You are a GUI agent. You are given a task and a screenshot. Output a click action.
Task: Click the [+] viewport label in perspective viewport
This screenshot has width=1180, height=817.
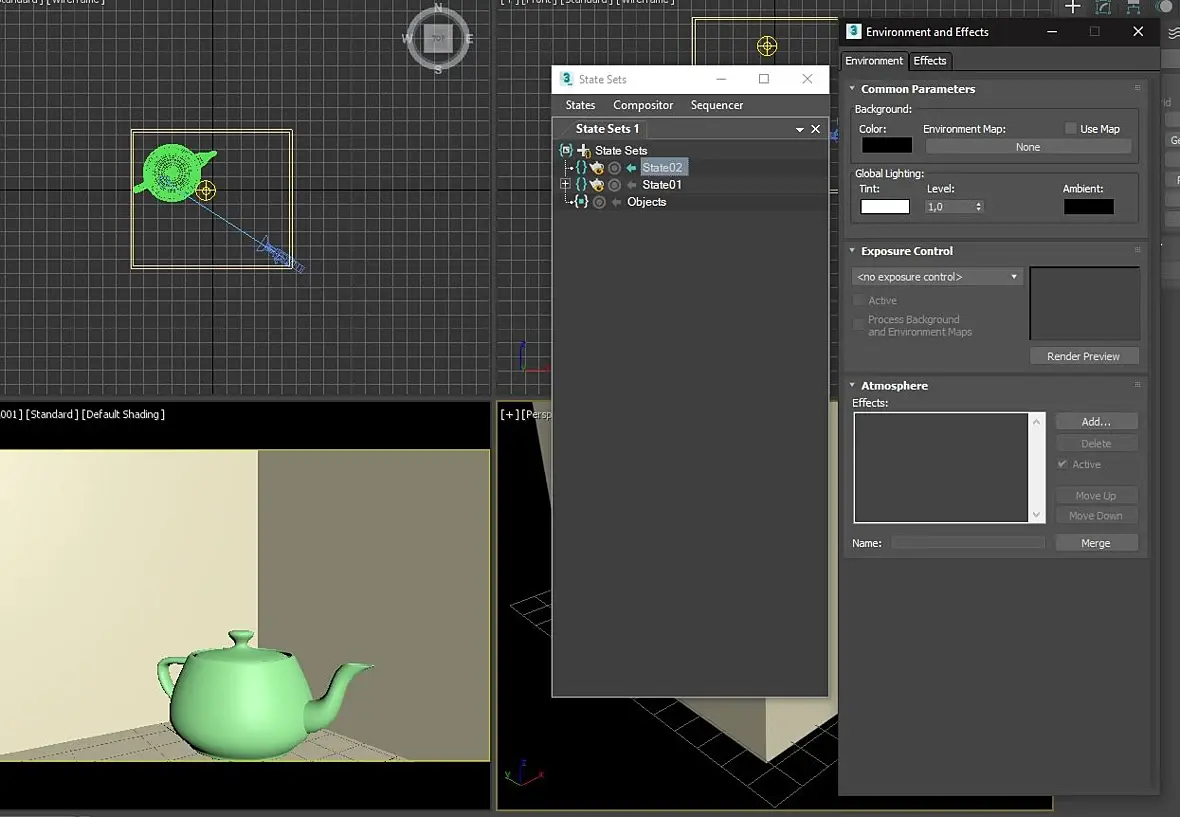pyautogui.click(x=509, y=415)
